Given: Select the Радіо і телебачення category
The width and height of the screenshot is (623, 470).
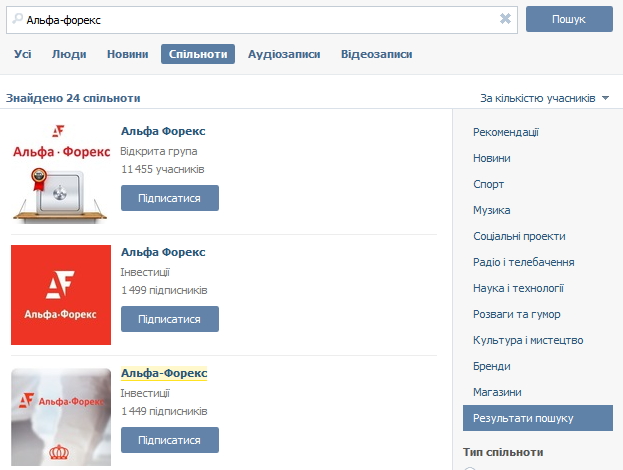Looking at the screenshot, I should click(x=524, y=262).
